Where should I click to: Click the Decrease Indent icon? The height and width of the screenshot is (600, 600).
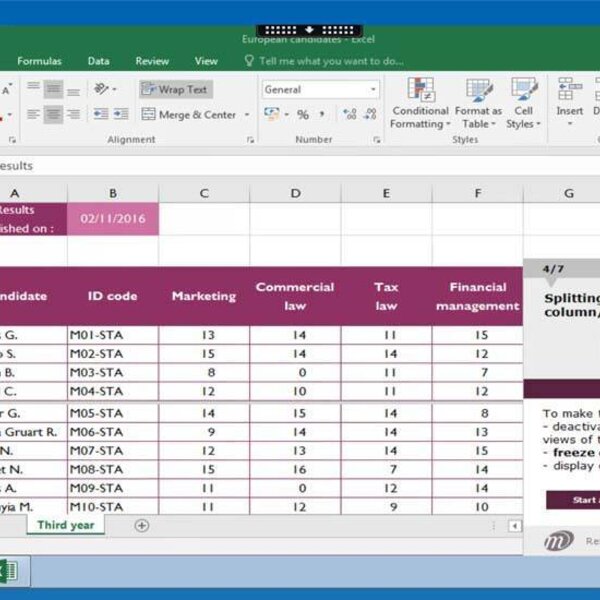tap(101, 114)
